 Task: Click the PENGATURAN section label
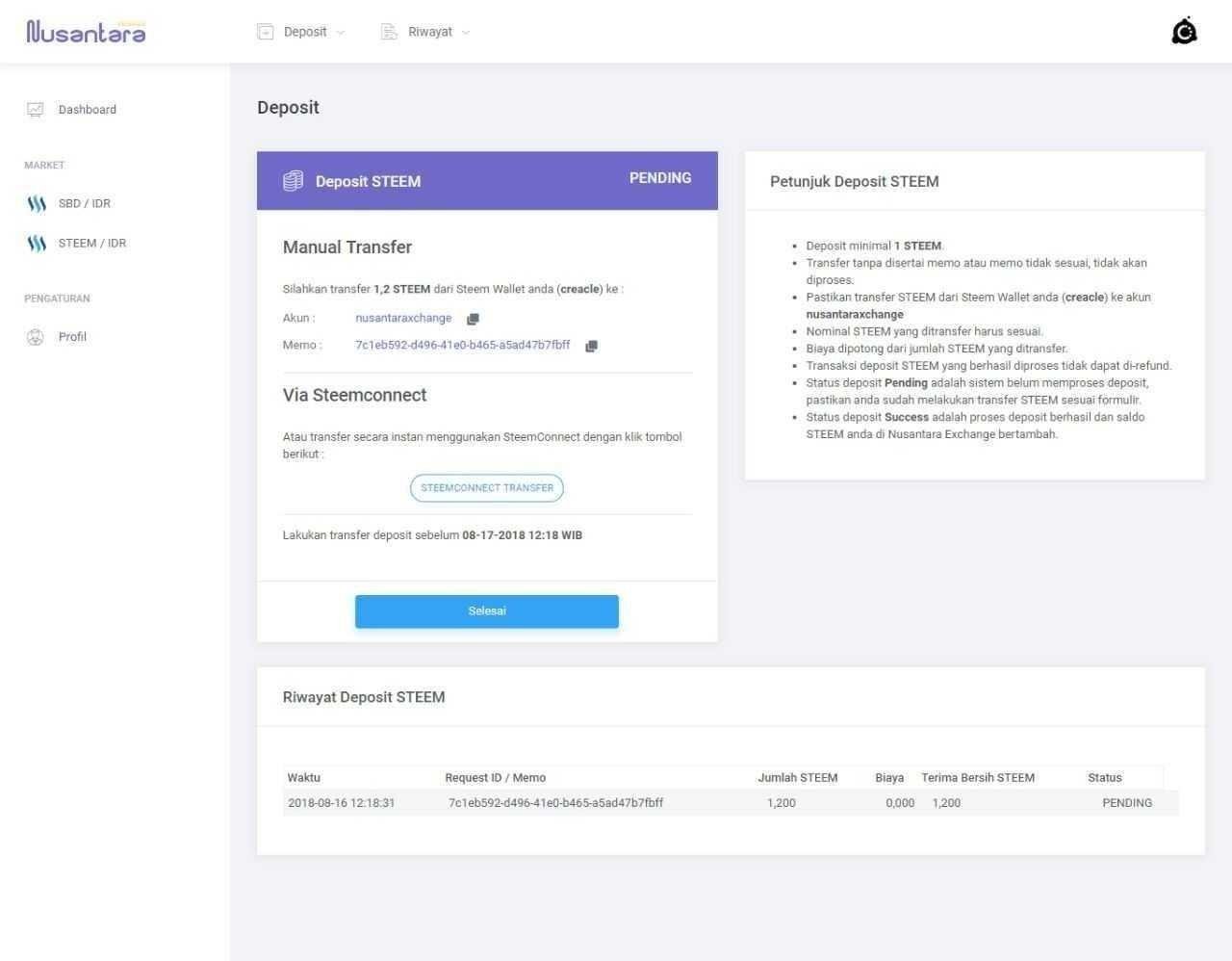click(x=57, y=299)
